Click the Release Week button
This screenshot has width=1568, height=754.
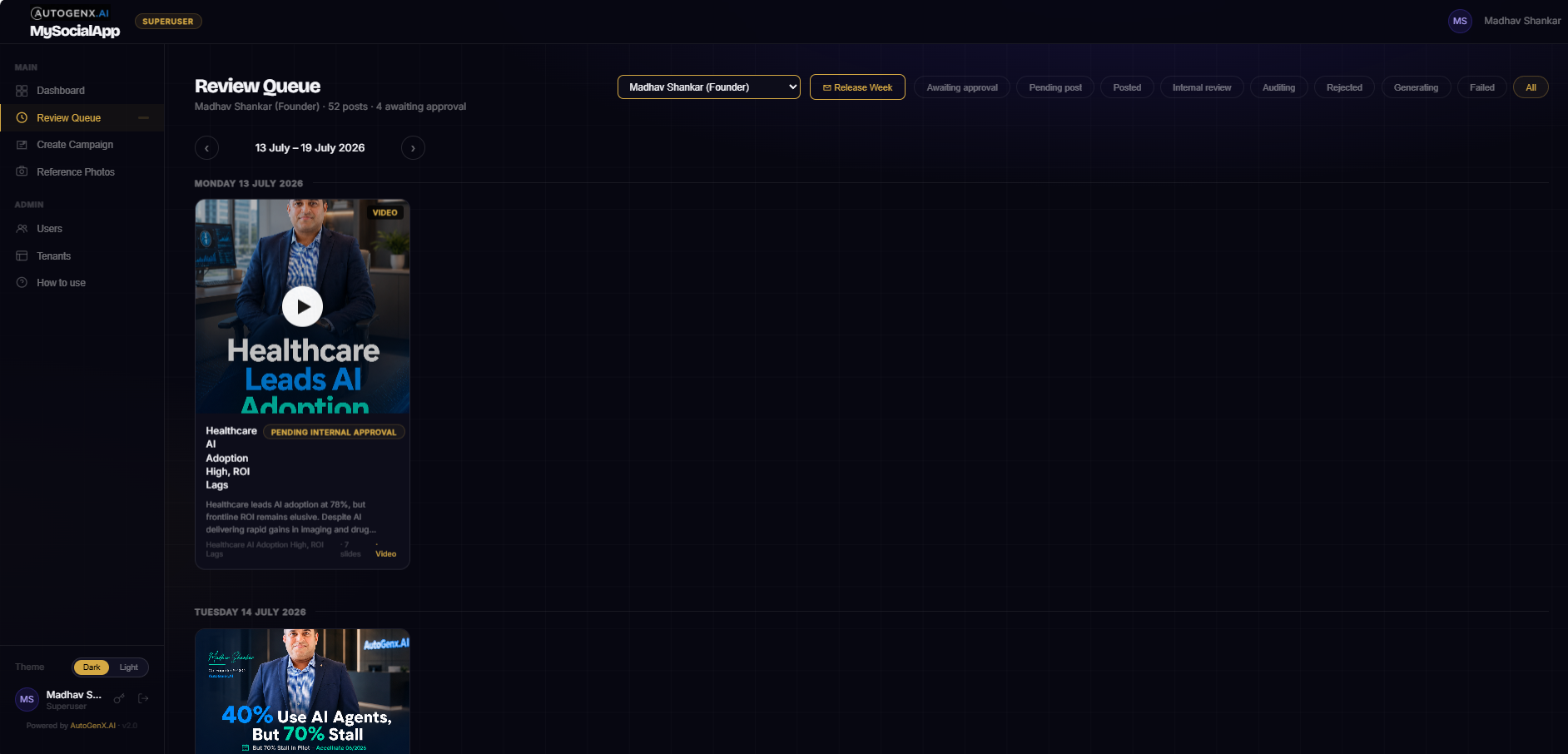[x=857, y=87]
